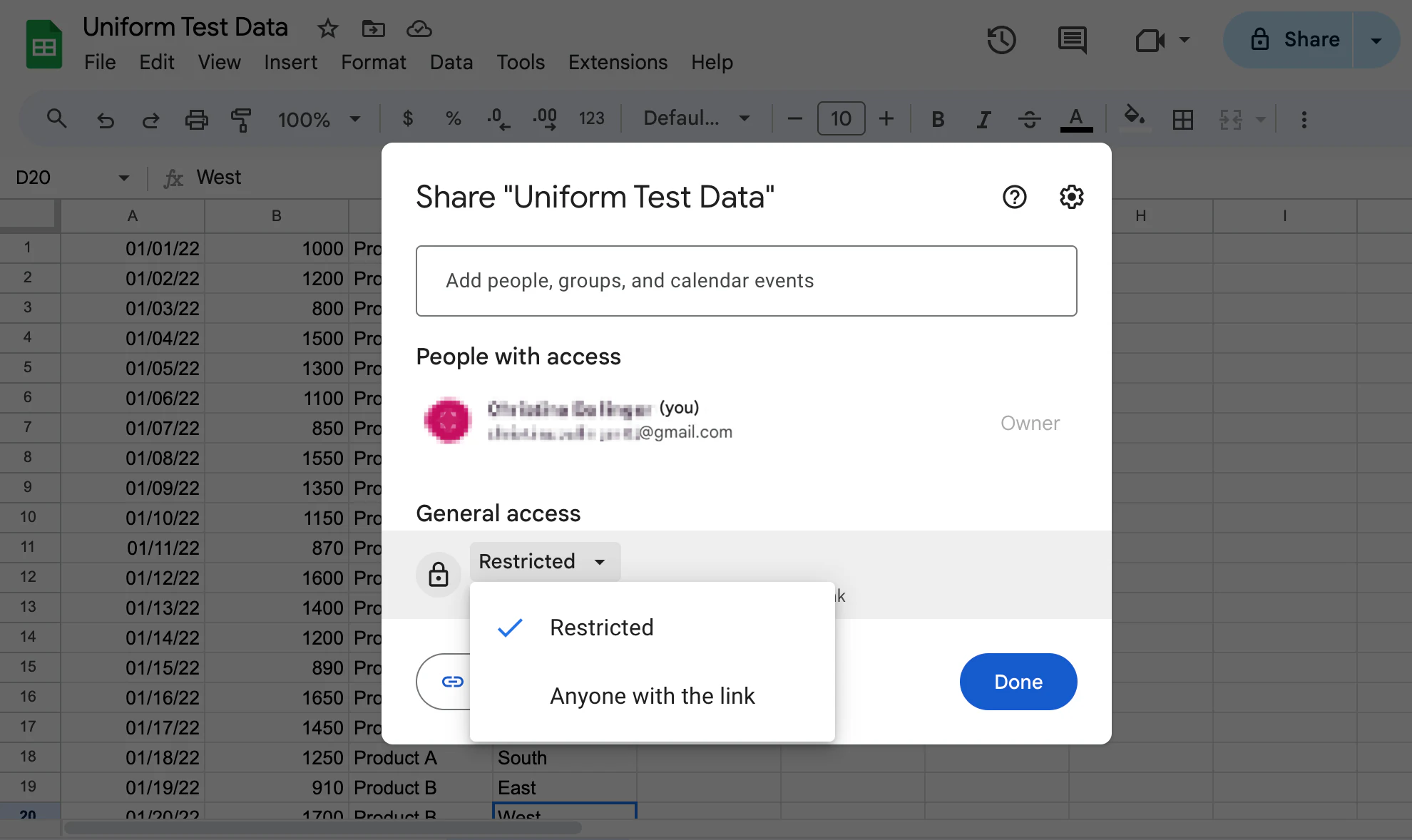The width and height of the screenshot is (1412, 840).
Task: Open the borders tool
Action: point(1182,119)
